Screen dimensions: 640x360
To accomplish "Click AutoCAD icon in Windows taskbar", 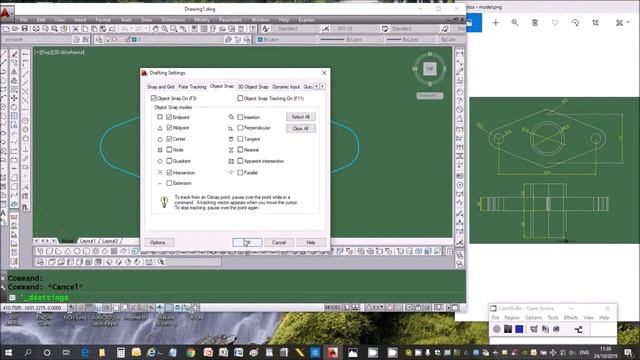I will point(333,352).
